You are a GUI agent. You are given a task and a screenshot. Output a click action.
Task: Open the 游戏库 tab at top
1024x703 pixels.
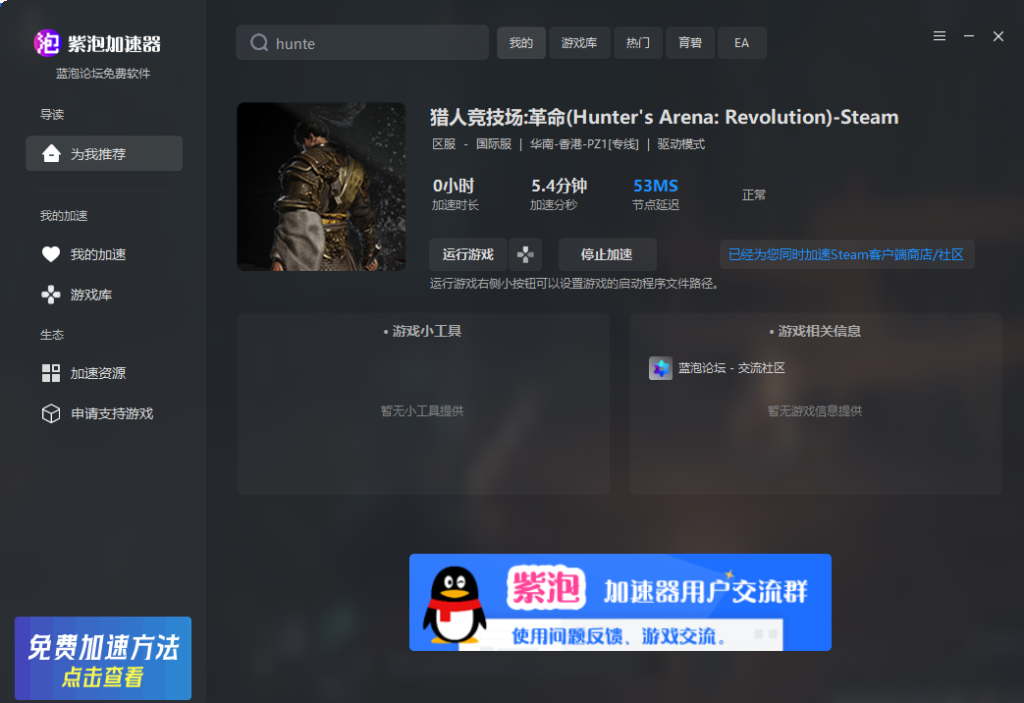(x=579, y=43)
